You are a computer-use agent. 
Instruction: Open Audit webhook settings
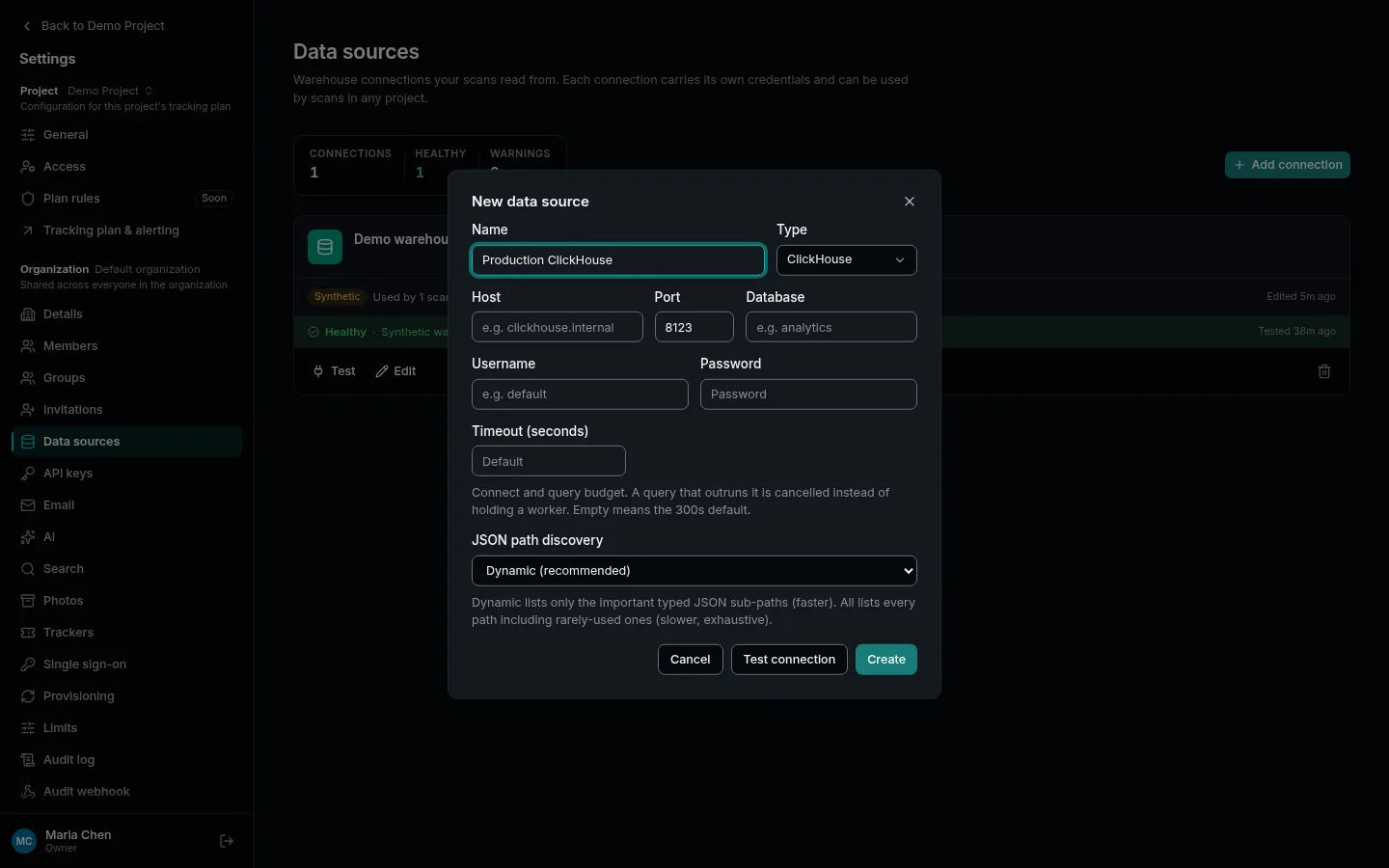click(x=126, y=792)
